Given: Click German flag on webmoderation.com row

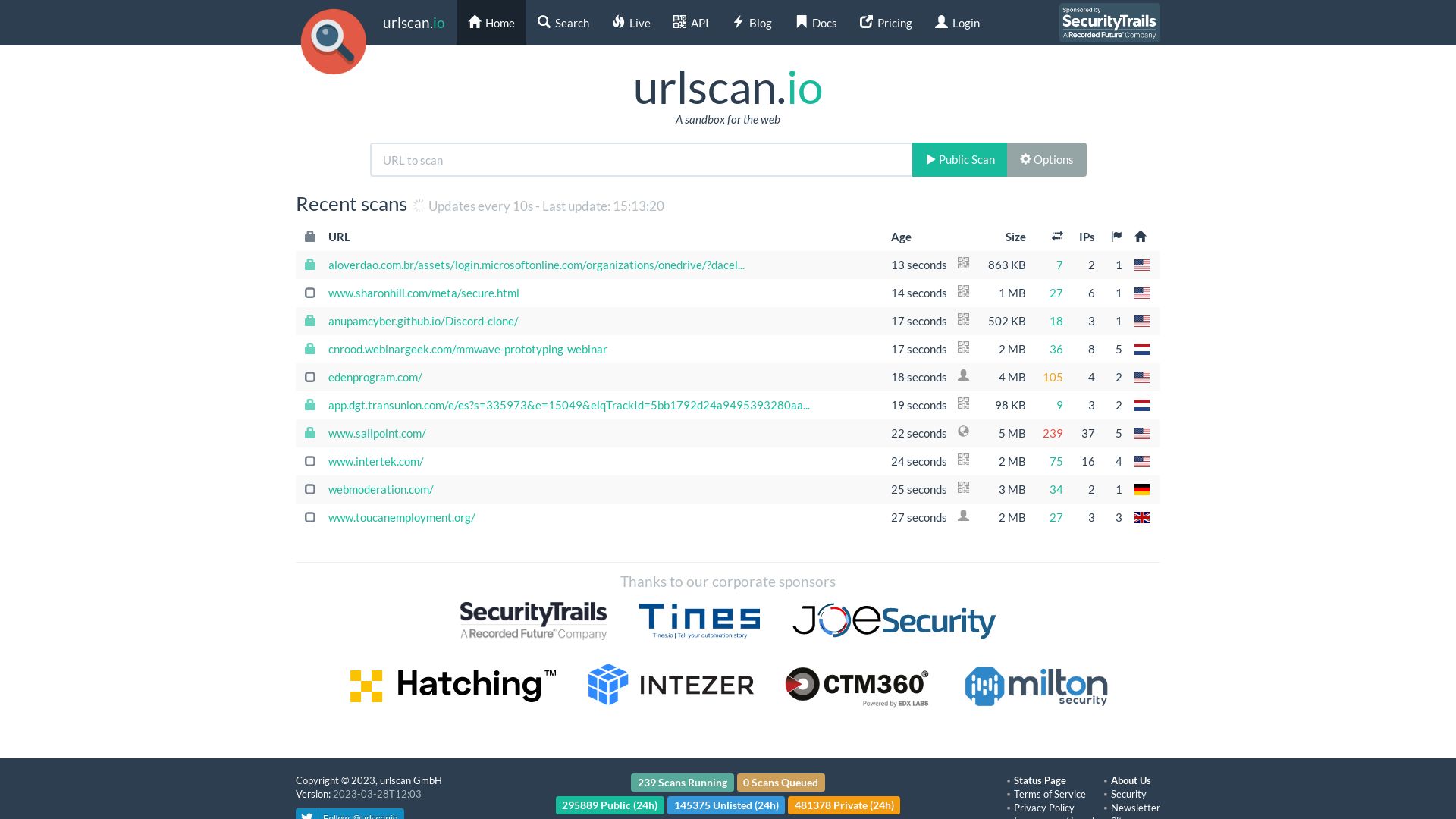Looking at the screenshot, I should 1142,489.
